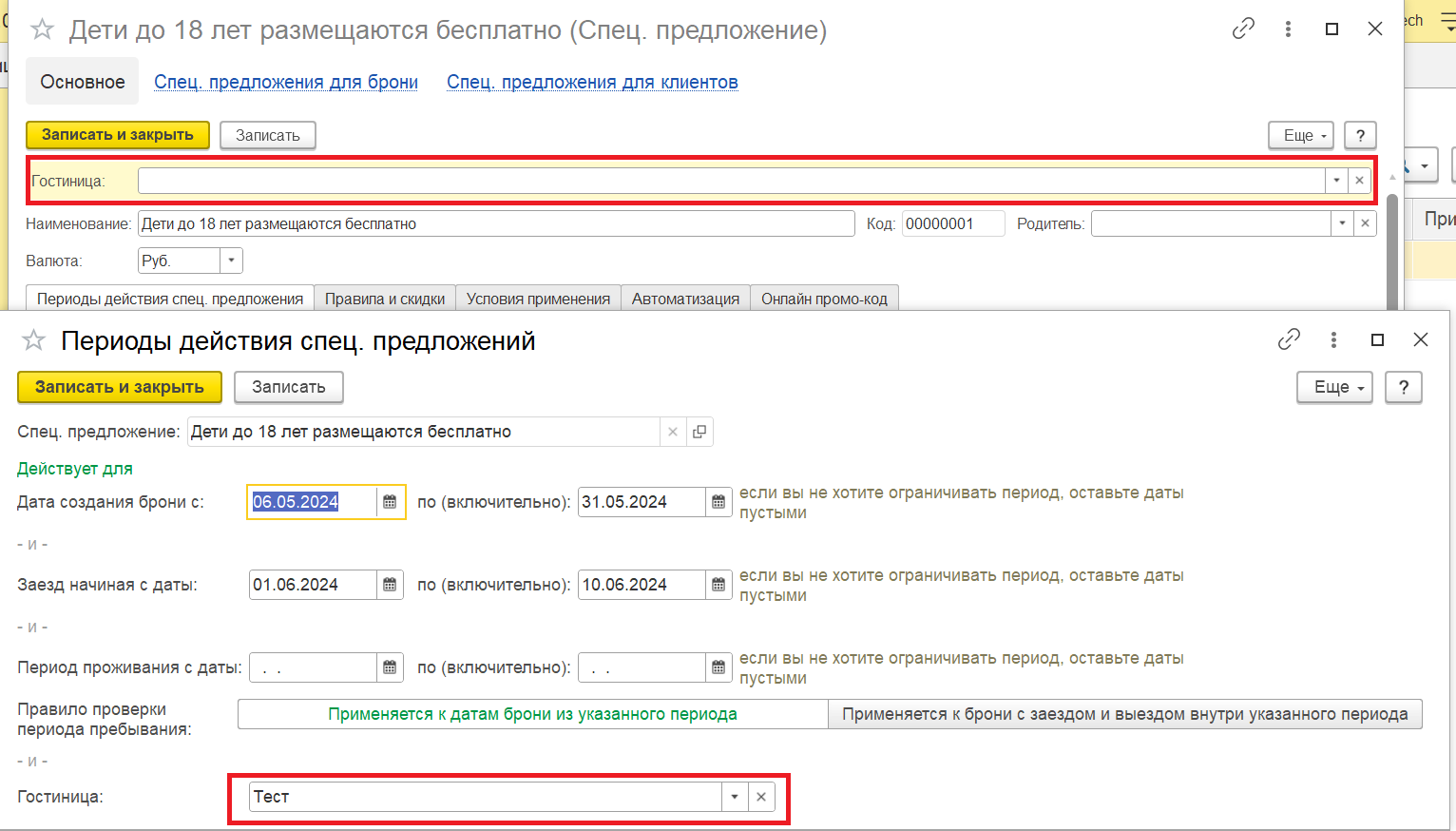Open the three-dot menu of the periods window

pos(1333,339)
